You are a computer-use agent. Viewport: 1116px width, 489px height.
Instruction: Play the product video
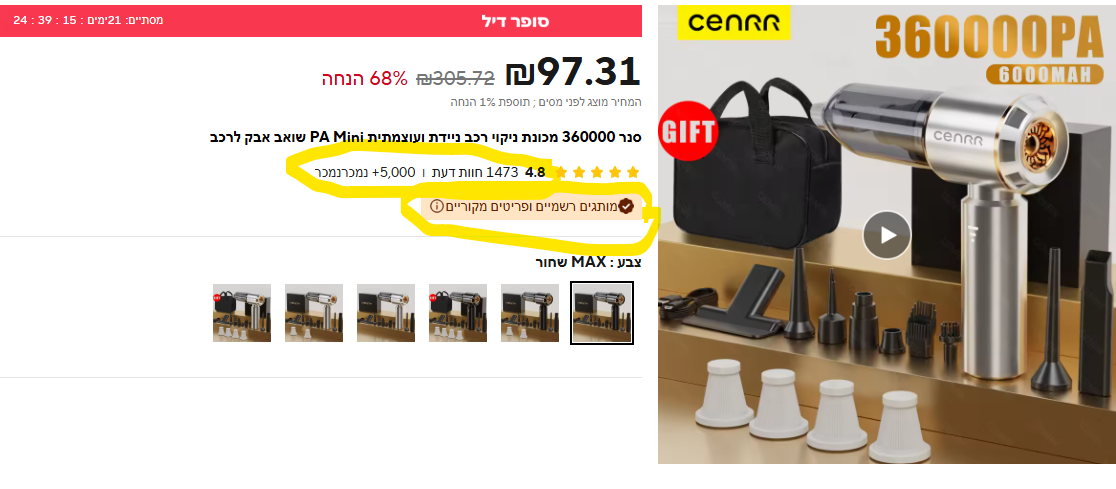[x=886, y=235]
